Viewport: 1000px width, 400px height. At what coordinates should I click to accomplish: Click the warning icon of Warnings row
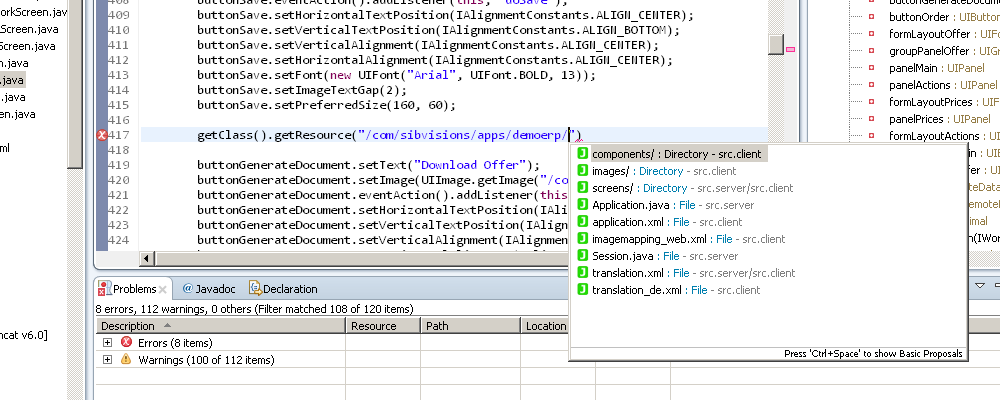tap(126, 360)
